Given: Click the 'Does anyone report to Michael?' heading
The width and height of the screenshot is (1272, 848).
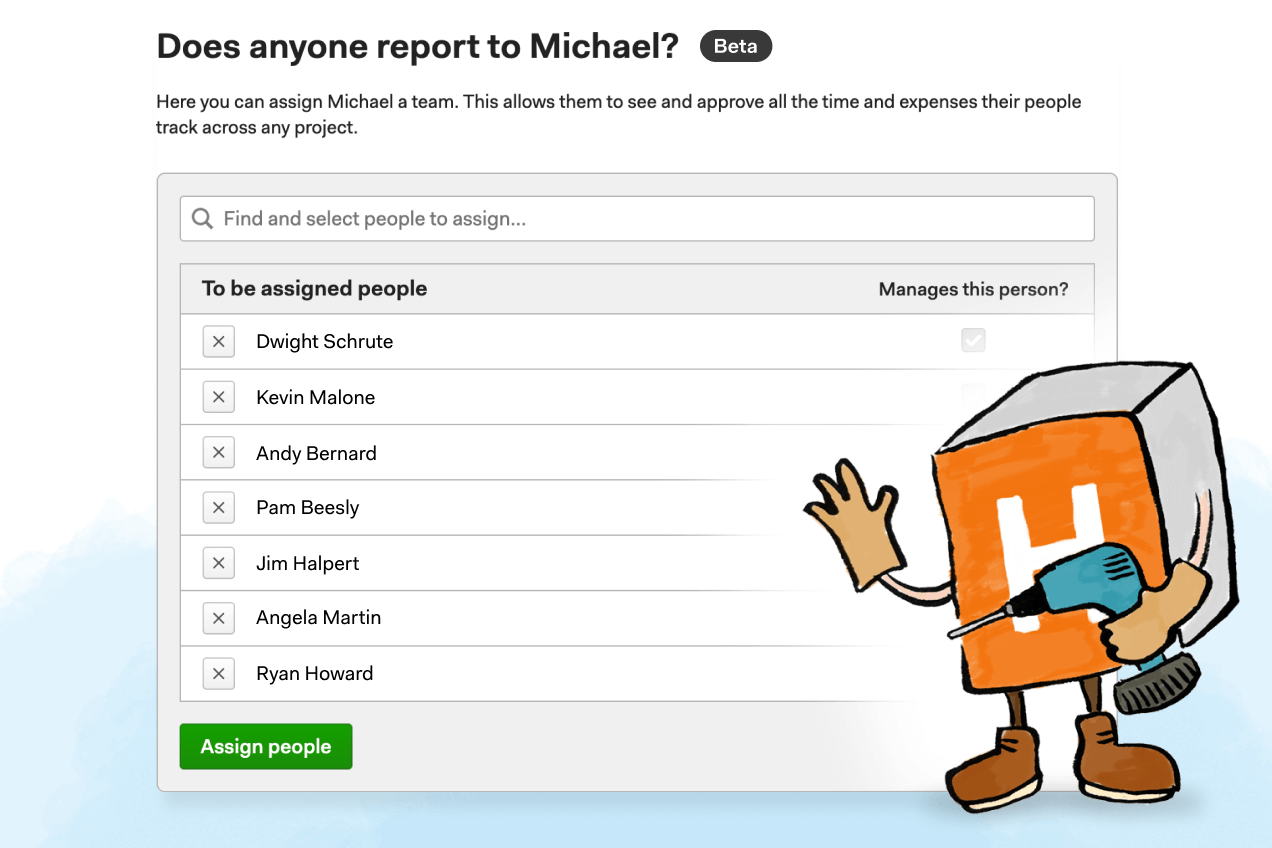Looking at the screenshot, I should tap(418, 46).
